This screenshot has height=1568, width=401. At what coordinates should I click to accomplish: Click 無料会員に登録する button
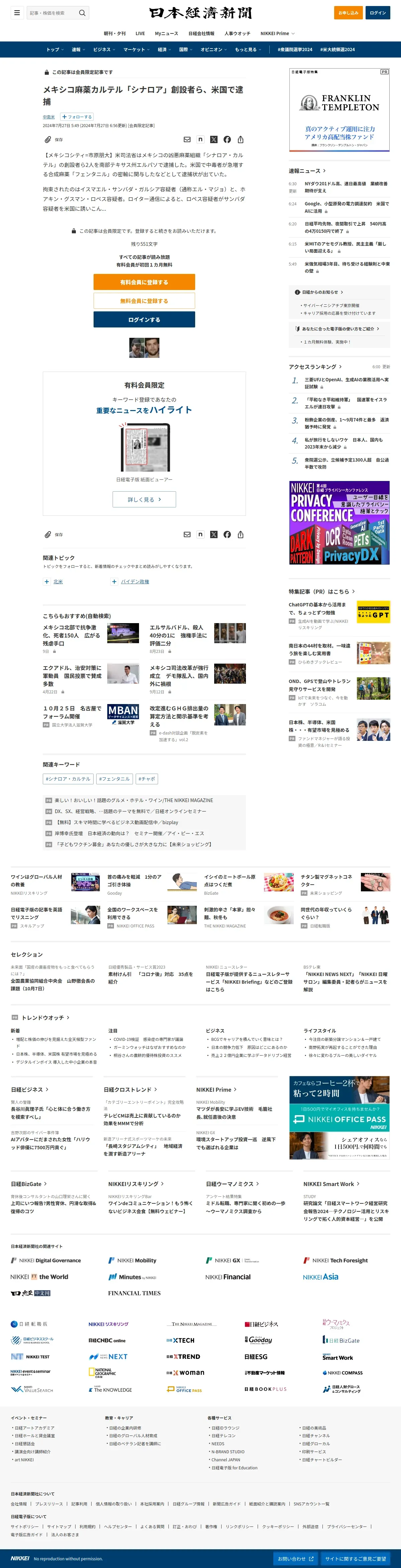(144, 301)
